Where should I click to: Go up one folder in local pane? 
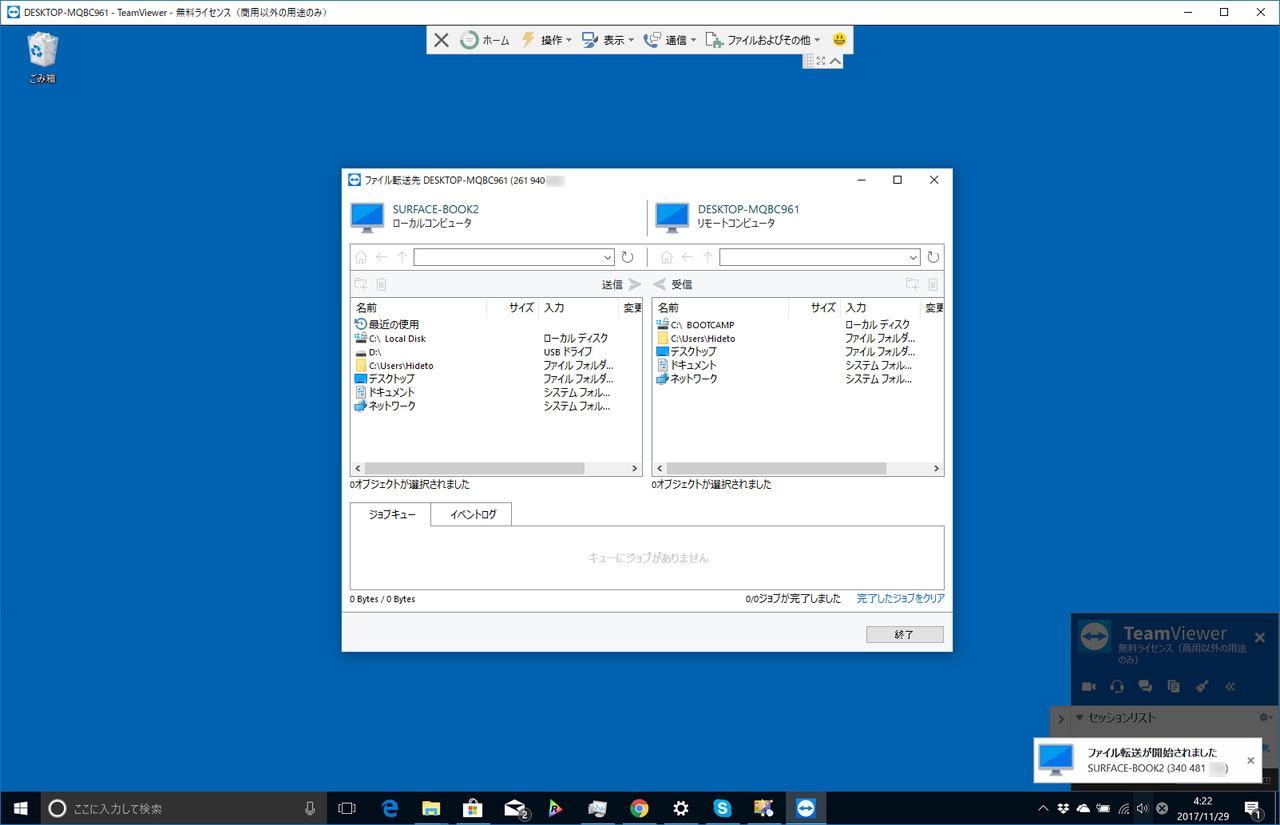click(402, 257)
